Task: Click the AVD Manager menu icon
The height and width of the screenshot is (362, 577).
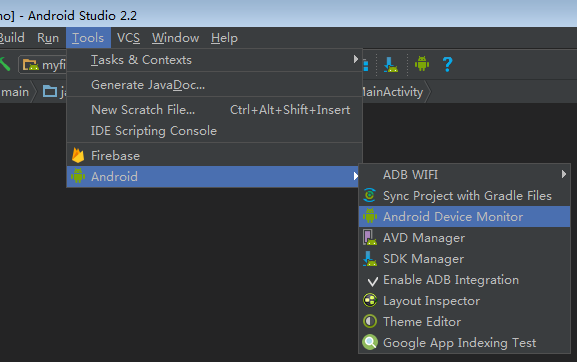Action: click(370, 237)
